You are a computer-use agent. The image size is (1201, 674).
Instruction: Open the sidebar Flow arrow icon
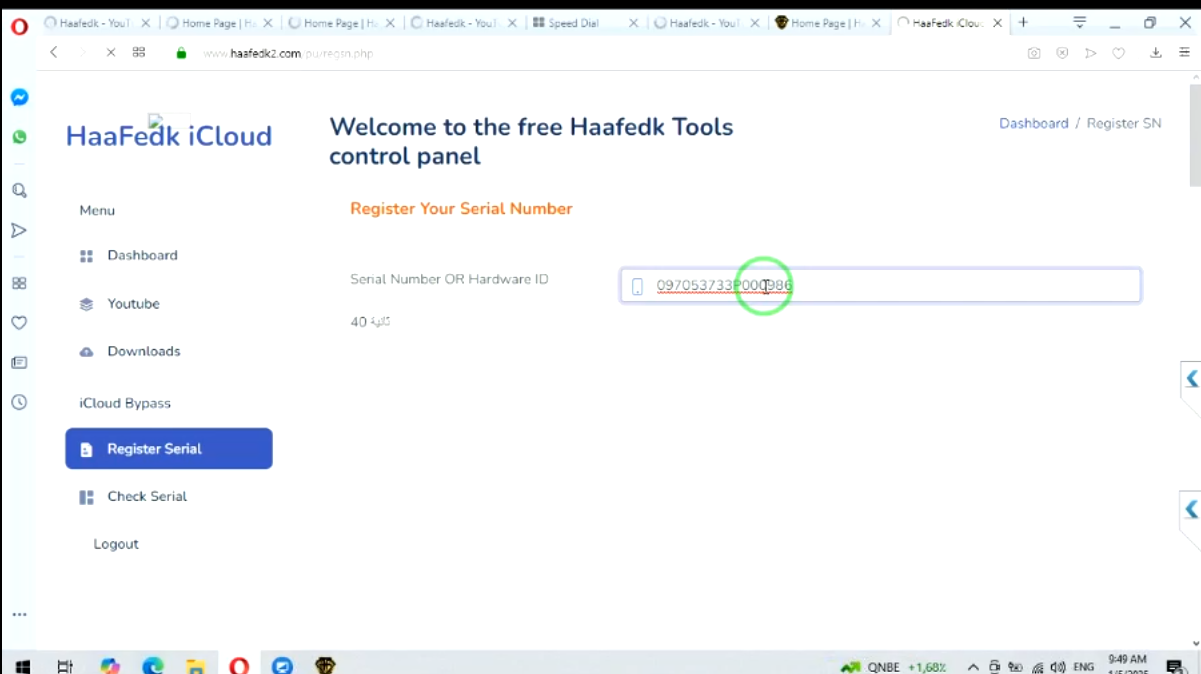pyautogui.click(x=19, y=230)
